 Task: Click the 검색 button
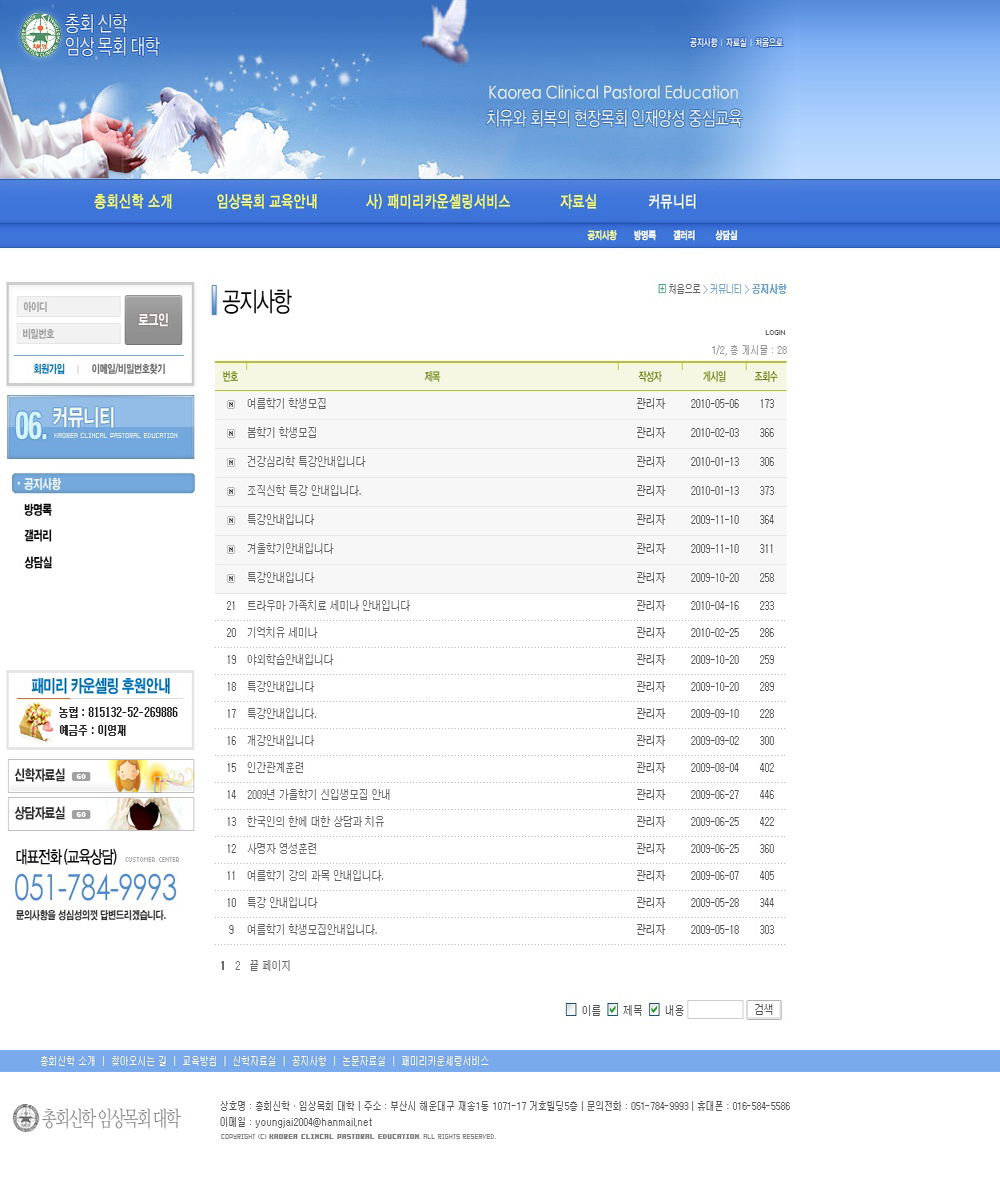coord(764,1010)
